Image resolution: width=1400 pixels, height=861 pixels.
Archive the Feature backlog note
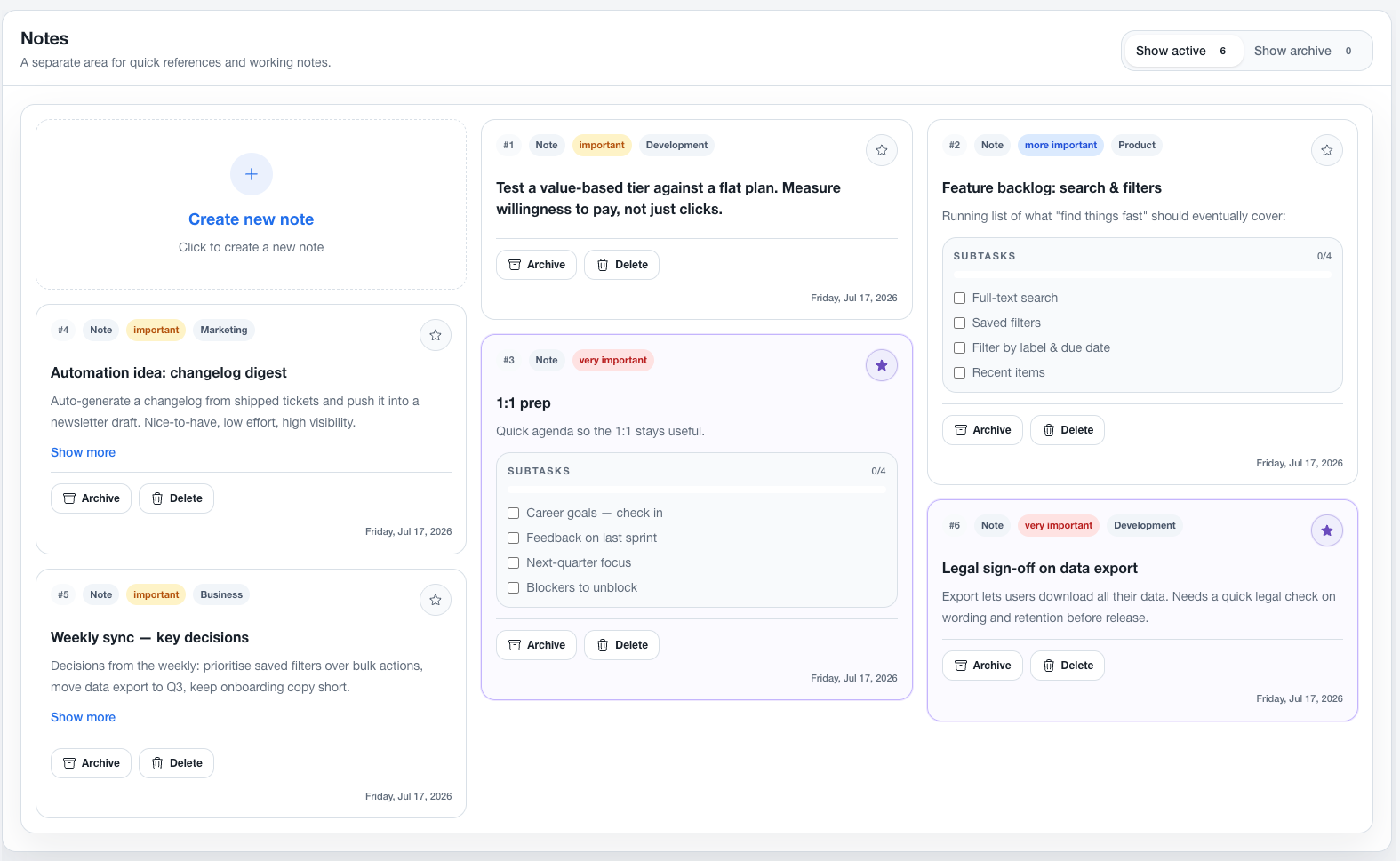tap(982, 430)
